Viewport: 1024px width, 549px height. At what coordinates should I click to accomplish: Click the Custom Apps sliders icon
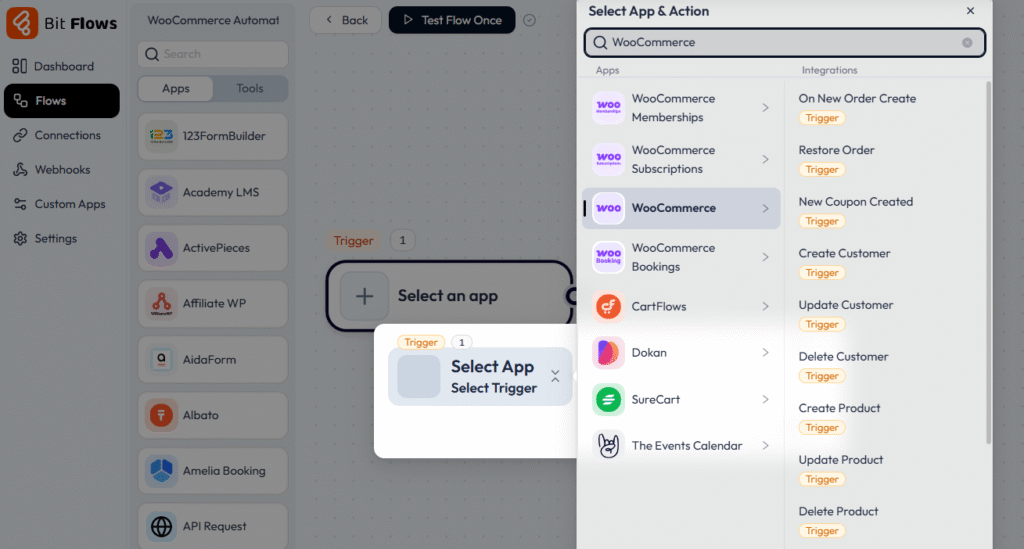[20, 204]
